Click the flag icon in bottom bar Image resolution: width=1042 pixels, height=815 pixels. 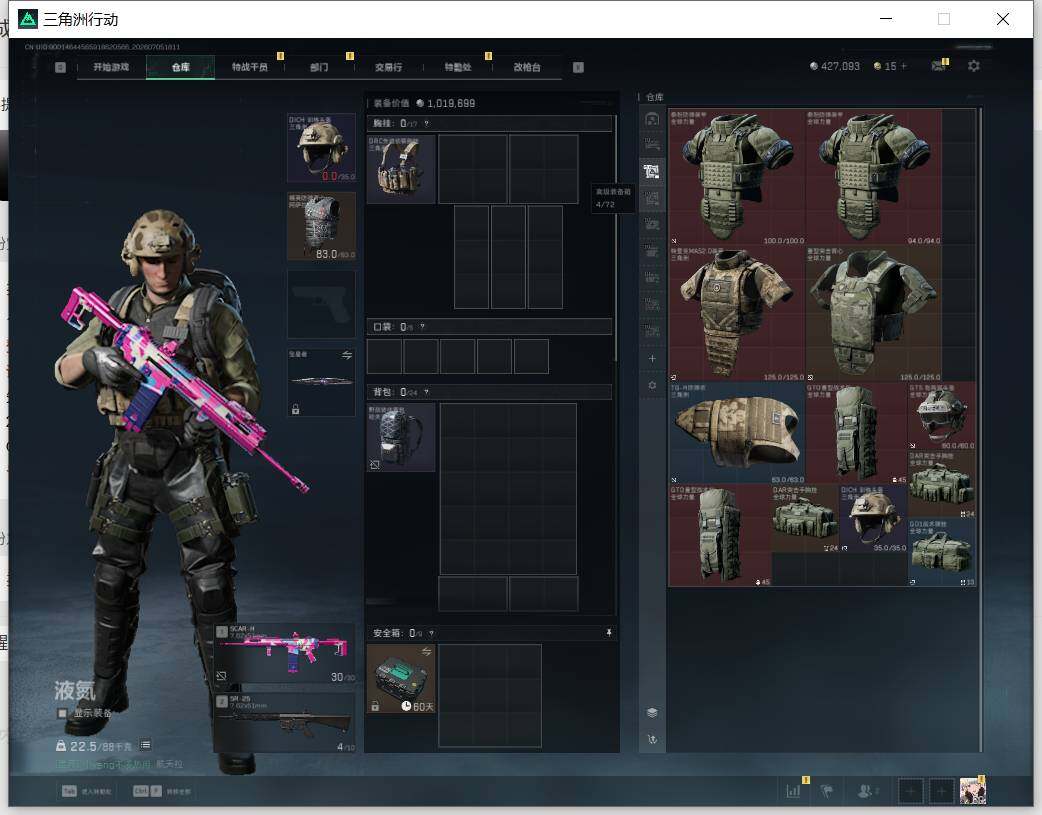[x=827, y=791]
